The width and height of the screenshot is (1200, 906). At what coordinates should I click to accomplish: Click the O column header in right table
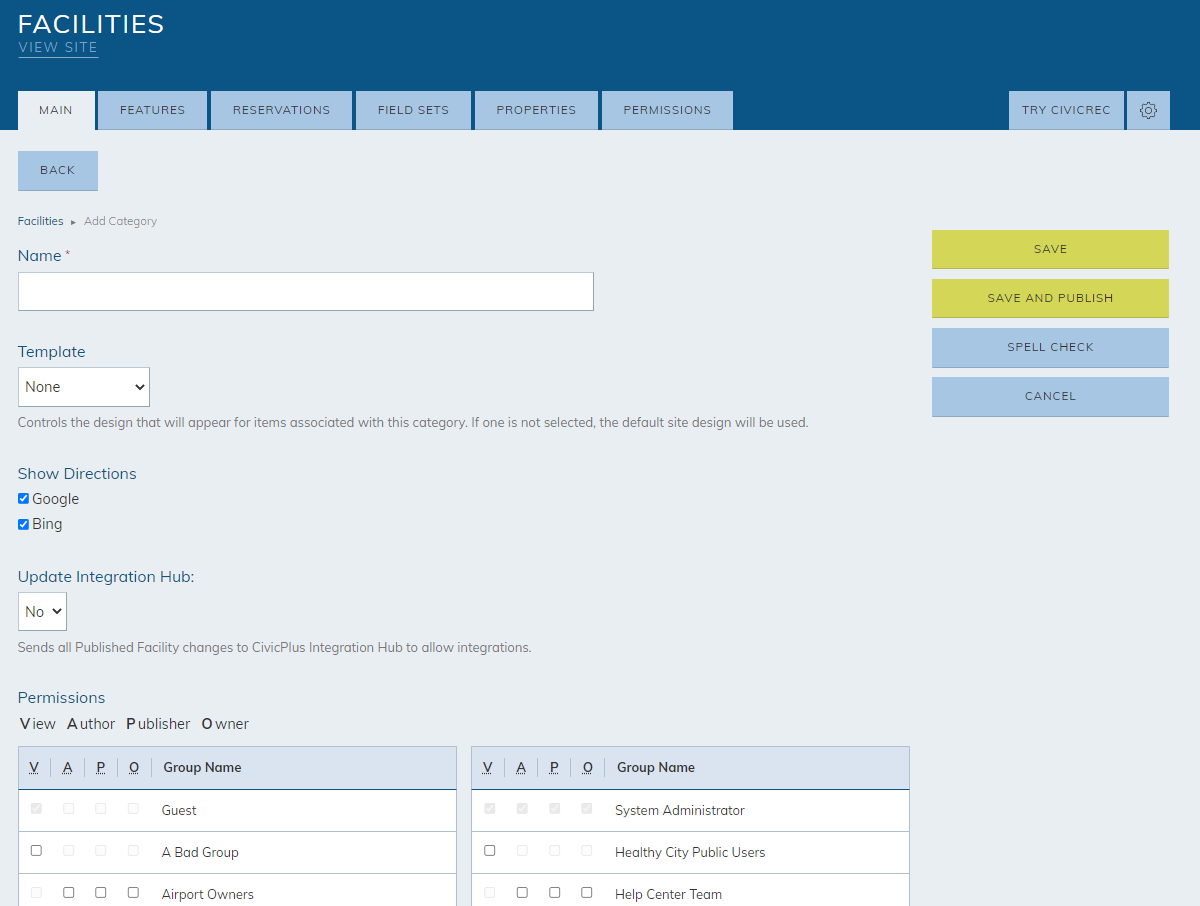(588, 768)
